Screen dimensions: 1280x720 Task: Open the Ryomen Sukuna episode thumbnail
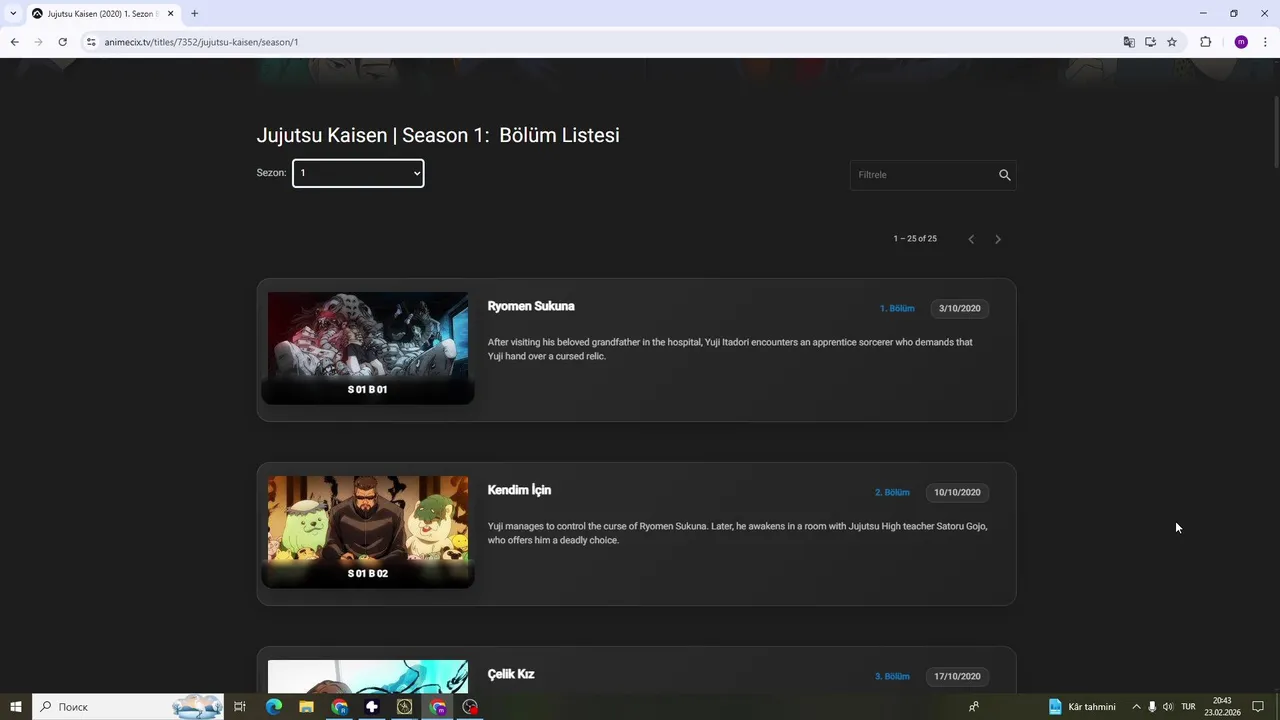tap(368, 348)
